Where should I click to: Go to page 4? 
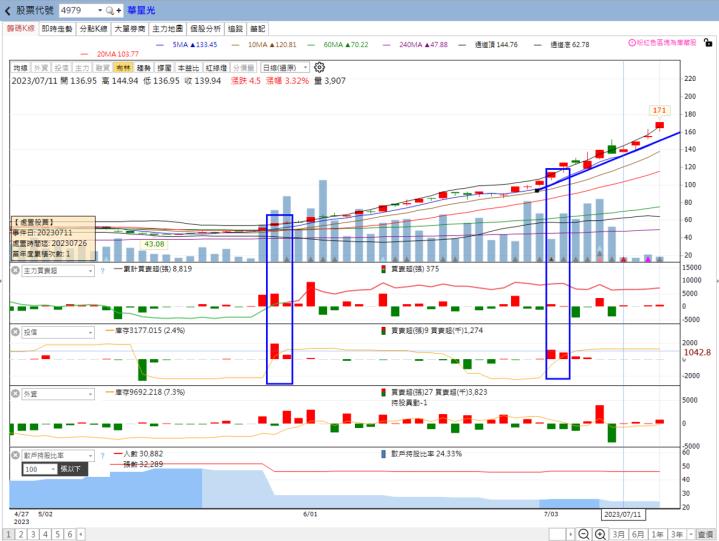tap(45, 534)
